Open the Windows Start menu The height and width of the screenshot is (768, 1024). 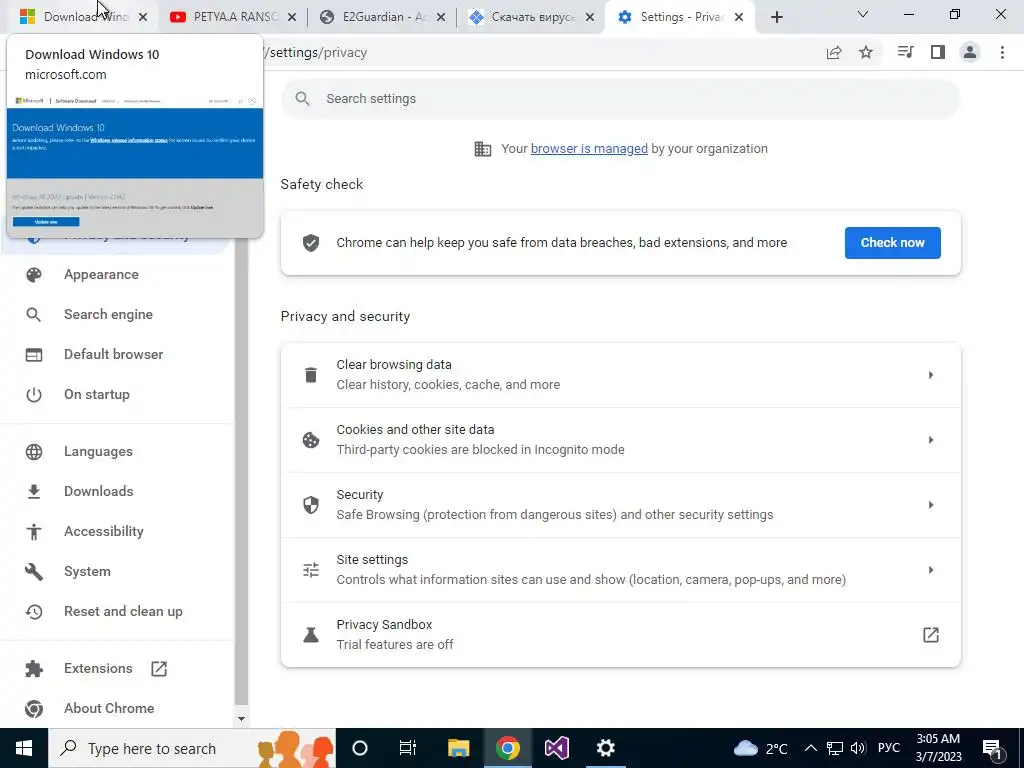tap(24, 748)
